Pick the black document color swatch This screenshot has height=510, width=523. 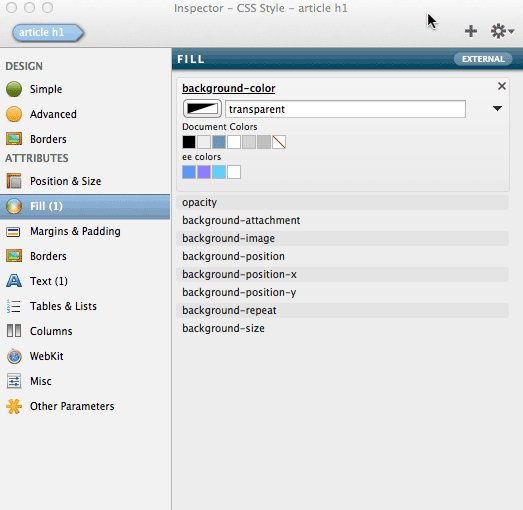(x=189, y=142)
